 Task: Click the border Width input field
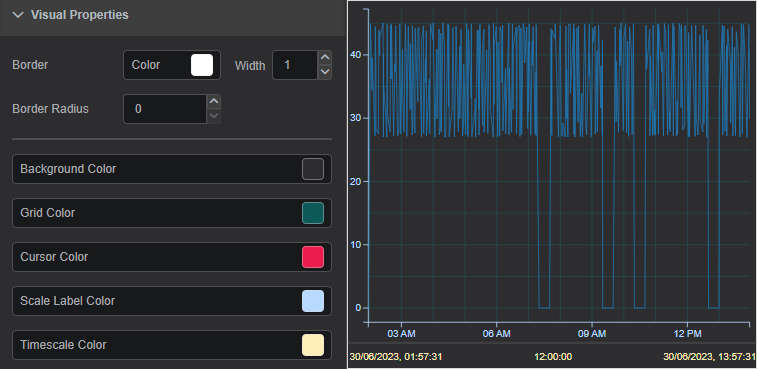[x=295, y=65]
